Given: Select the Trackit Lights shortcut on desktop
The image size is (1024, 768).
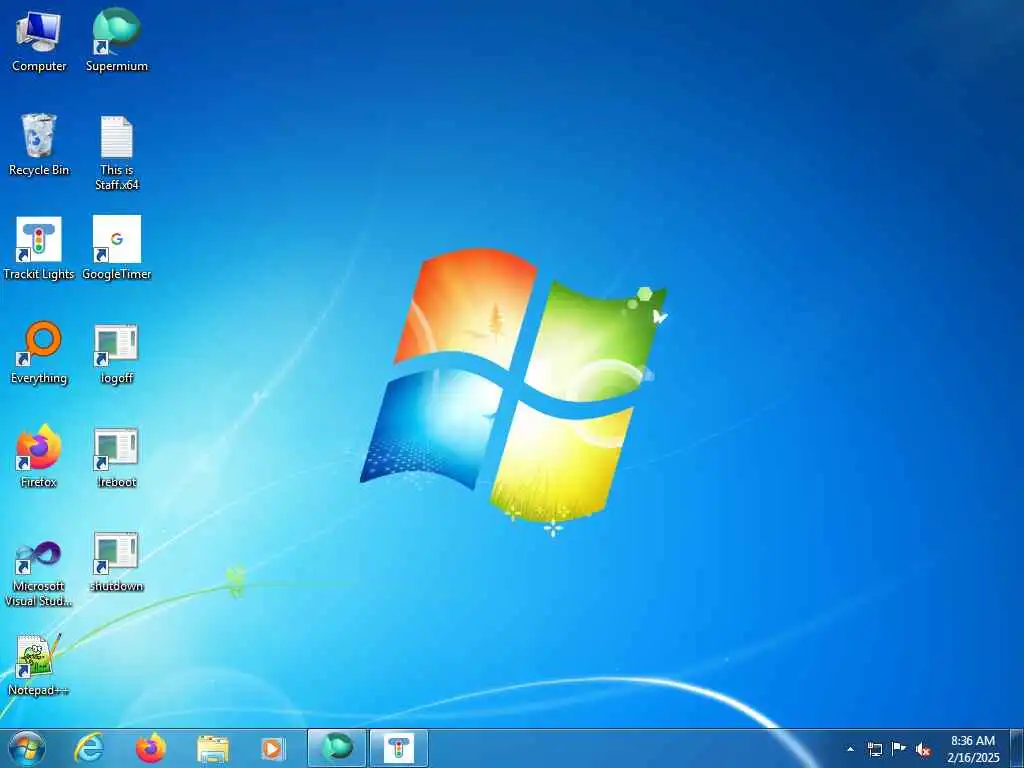Looking at the screenshot, I should [x=39, y=249].
